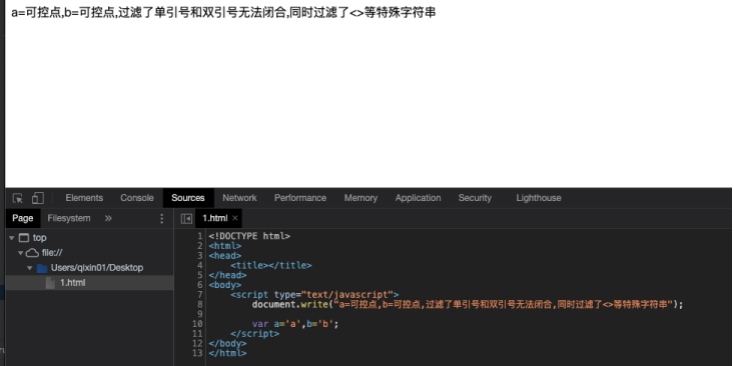Viewport: 734px width, 366px height.
Task: Collapse the Users/qixin01/Desktop folder arrow
Action: (29, 268)
